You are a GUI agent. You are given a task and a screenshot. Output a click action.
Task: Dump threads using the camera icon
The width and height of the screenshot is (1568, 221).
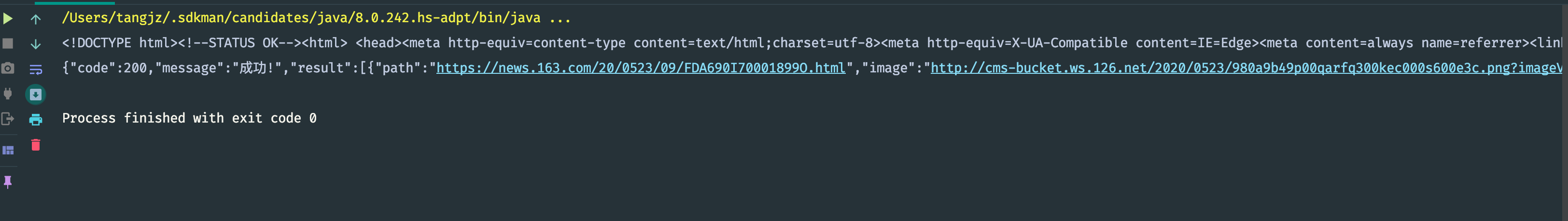[8, 68]
